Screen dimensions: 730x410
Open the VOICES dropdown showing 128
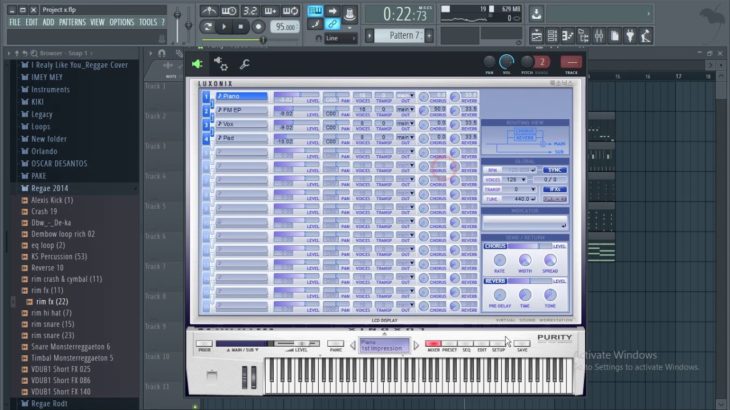[x=517, y=180]
